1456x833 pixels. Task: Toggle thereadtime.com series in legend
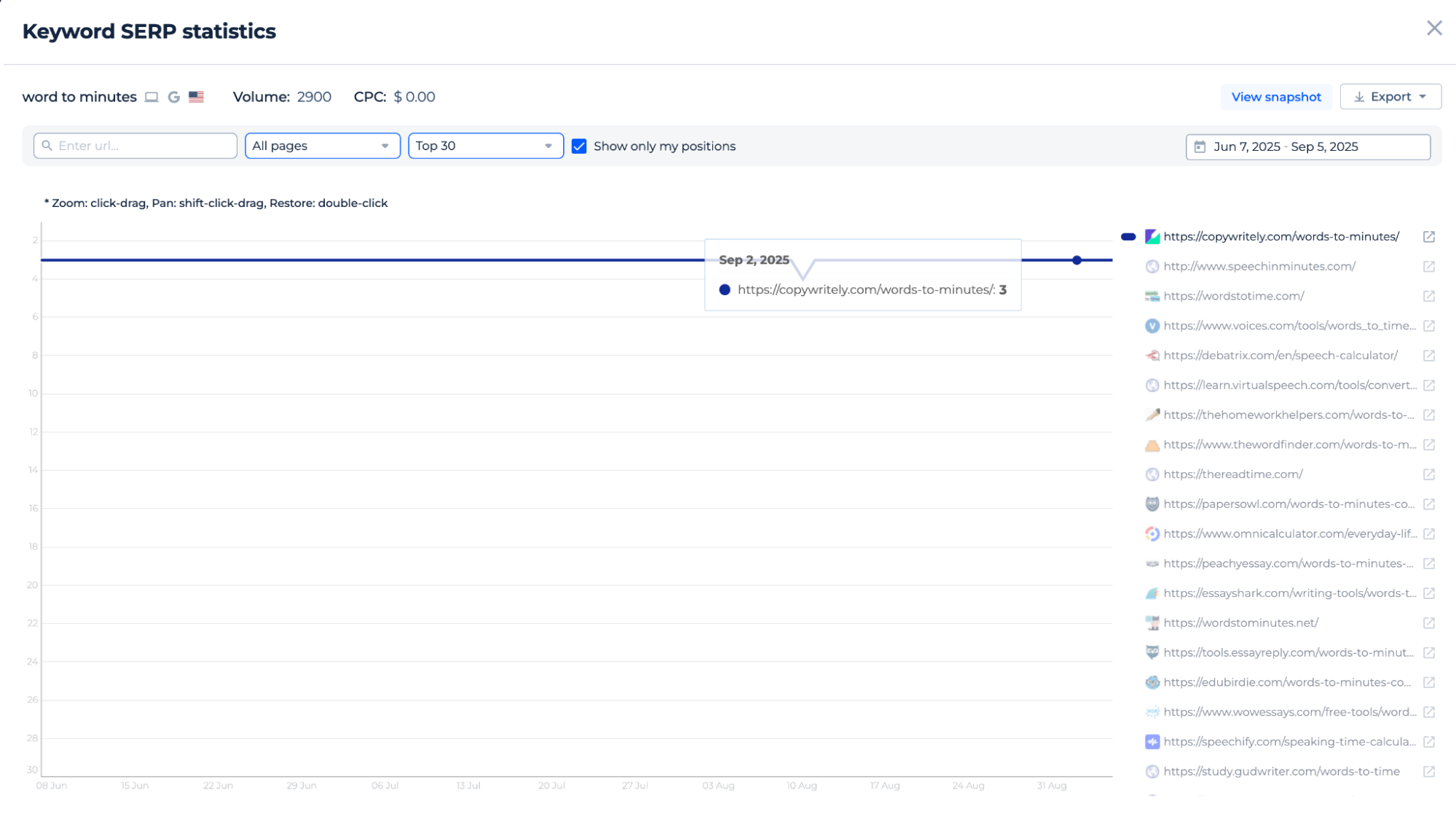tap(1233, 474)
